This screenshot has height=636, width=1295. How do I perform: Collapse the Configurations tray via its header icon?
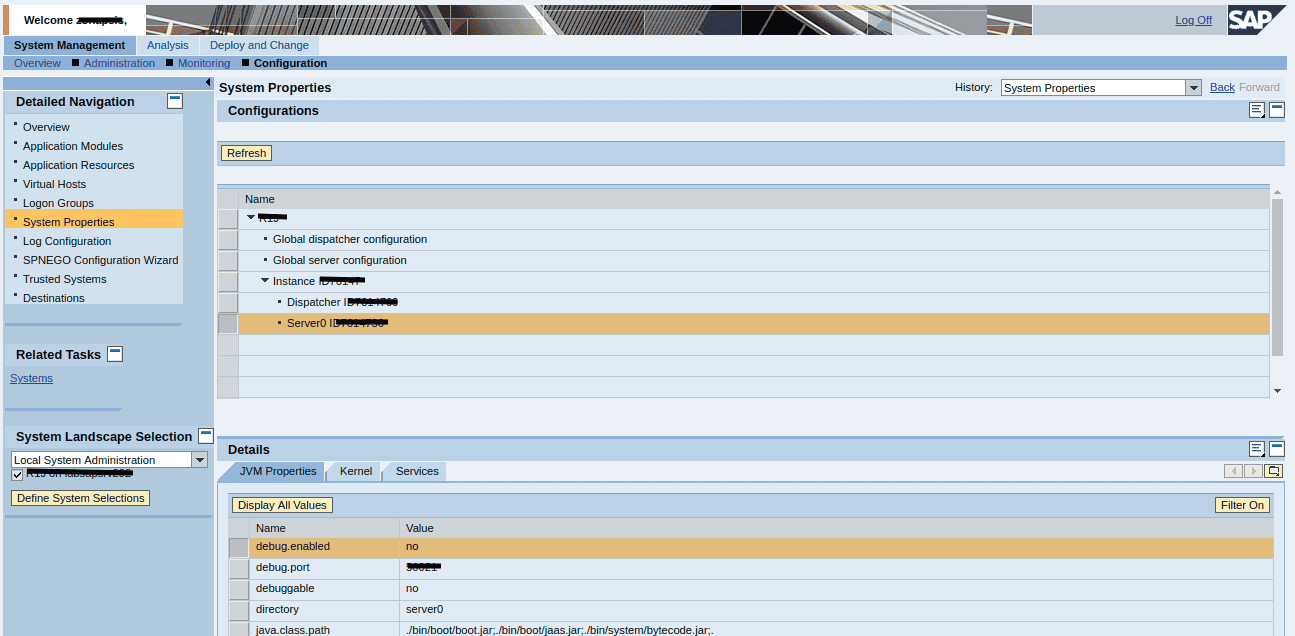(1276, 110)
